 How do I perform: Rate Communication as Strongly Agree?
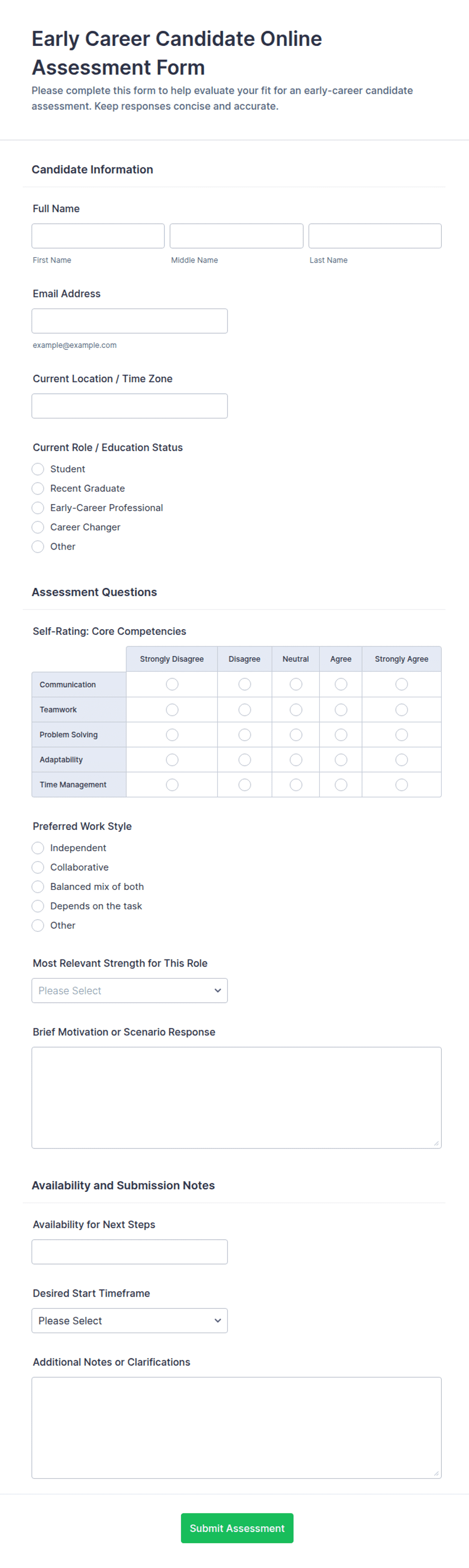(401, 685)
